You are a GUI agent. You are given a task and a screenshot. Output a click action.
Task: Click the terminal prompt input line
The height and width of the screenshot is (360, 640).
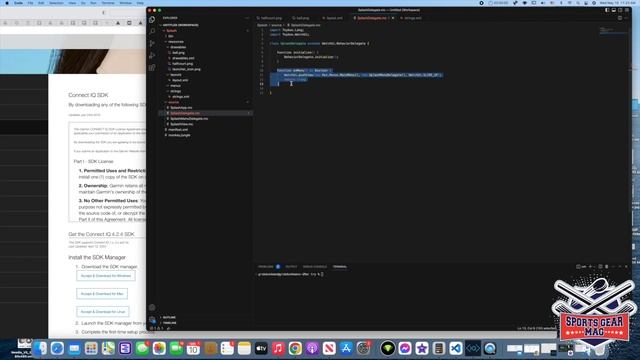tap(291, 274)
